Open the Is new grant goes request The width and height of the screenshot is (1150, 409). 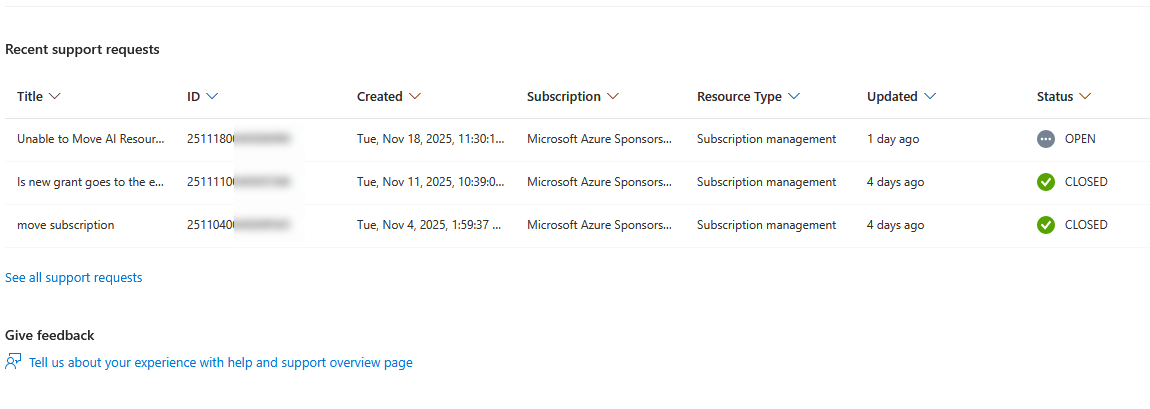coord(90,182)
